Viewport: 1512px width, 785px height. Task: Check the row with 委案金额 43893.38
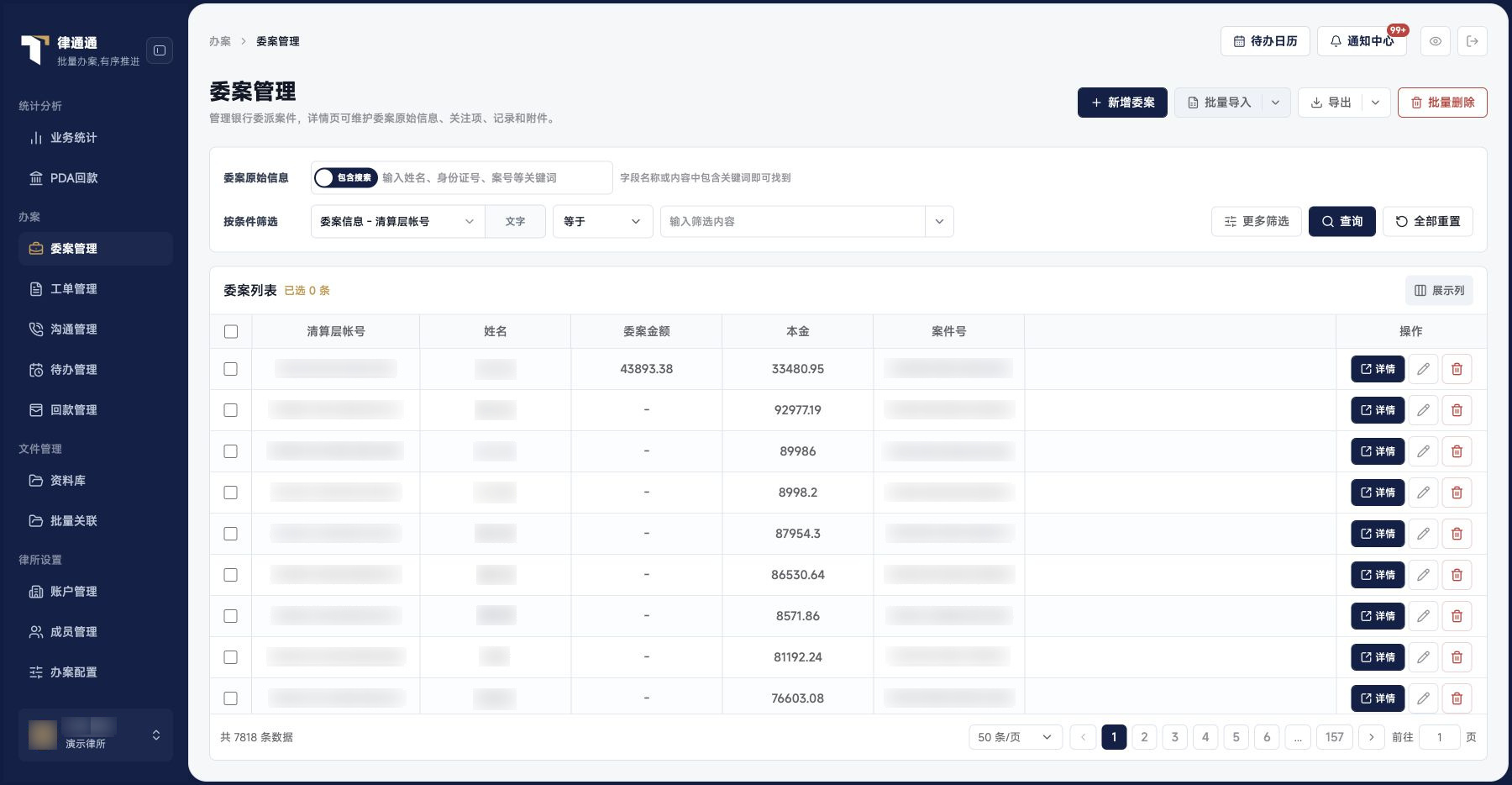pyautogui.click(x=231, y=369)
